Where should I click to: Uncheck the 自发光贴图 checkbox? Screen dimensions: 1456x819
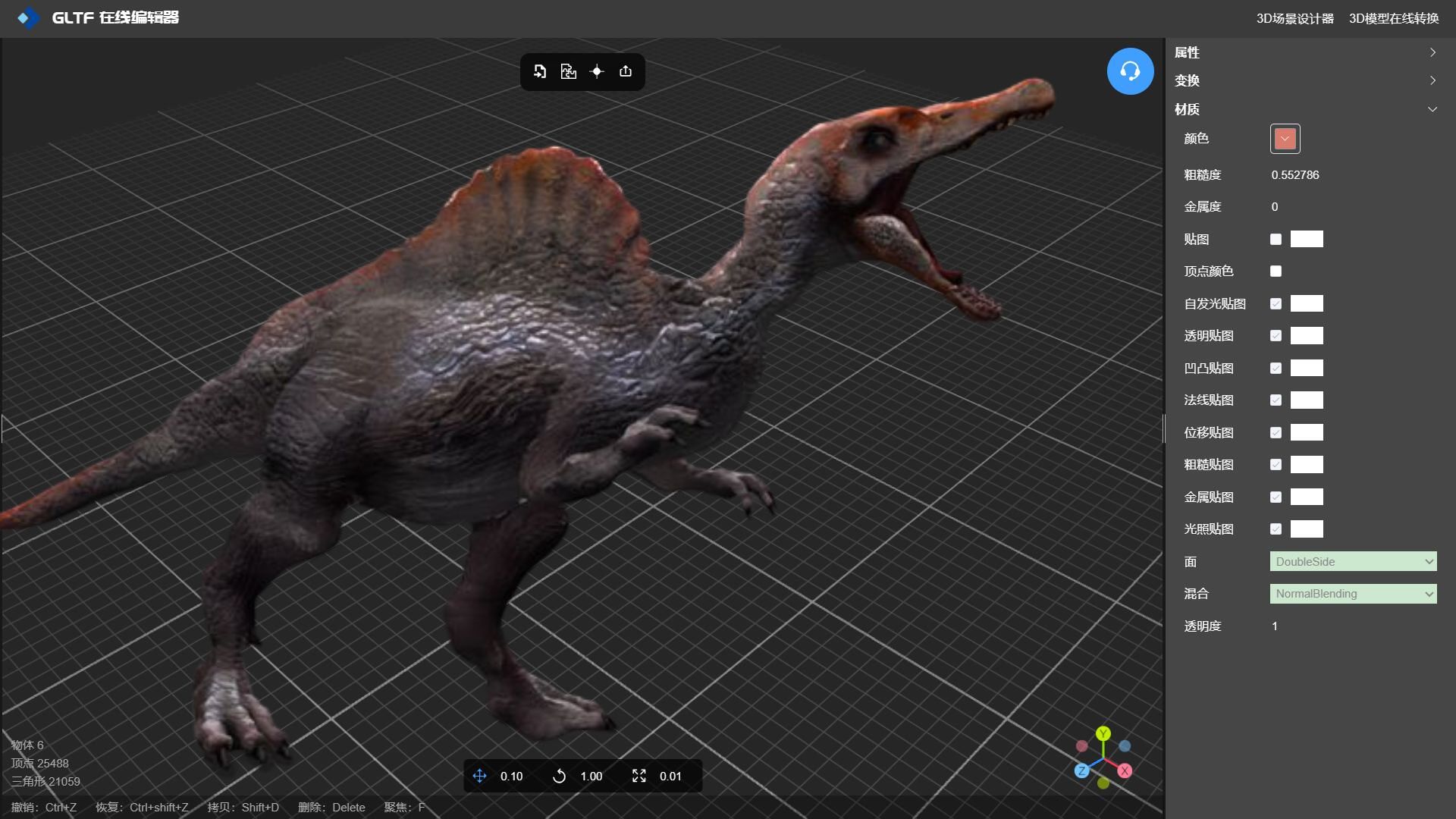point(1276,304)
